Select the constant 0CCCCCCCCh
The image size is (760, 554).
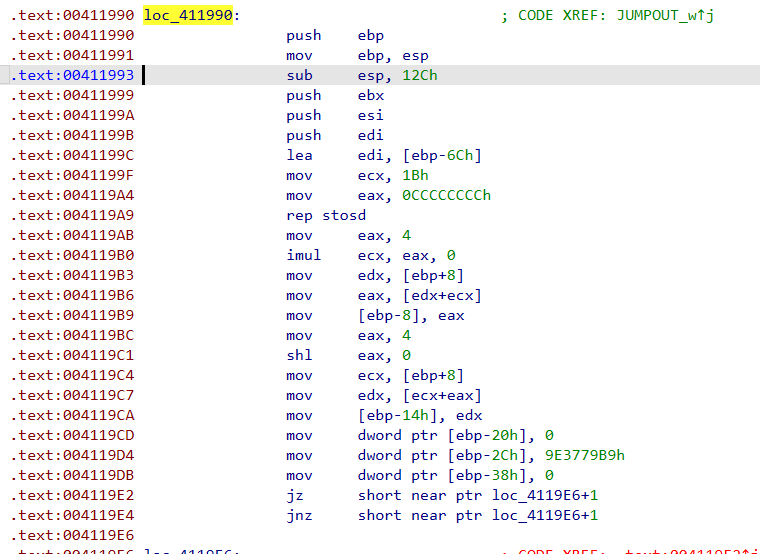[446, 195]
